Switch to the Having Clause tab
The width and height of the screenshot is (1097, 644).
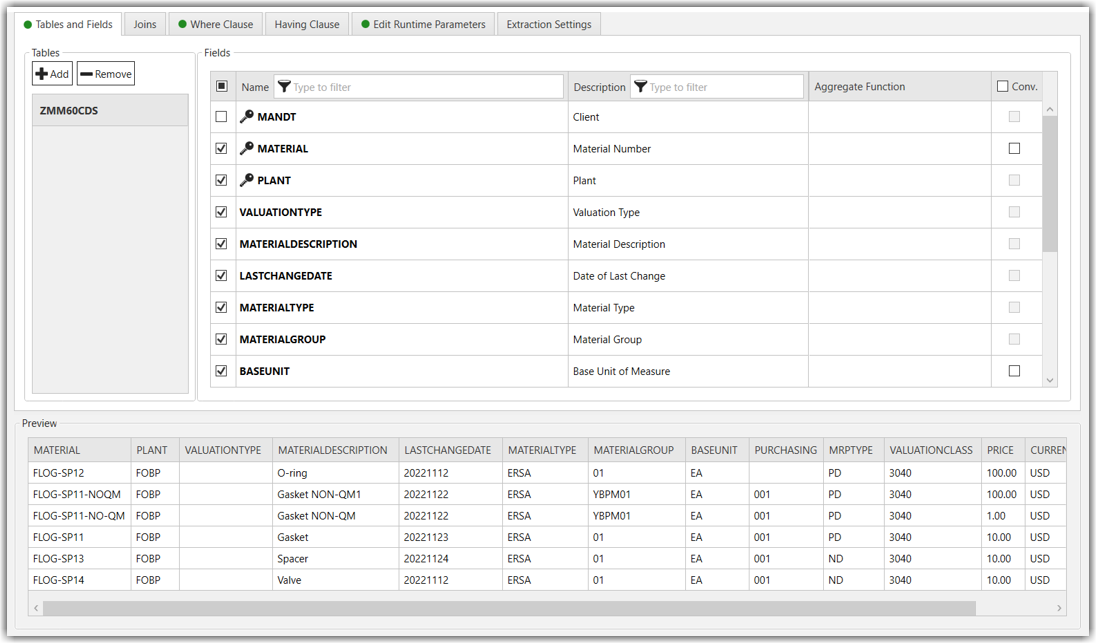(306, 23)
